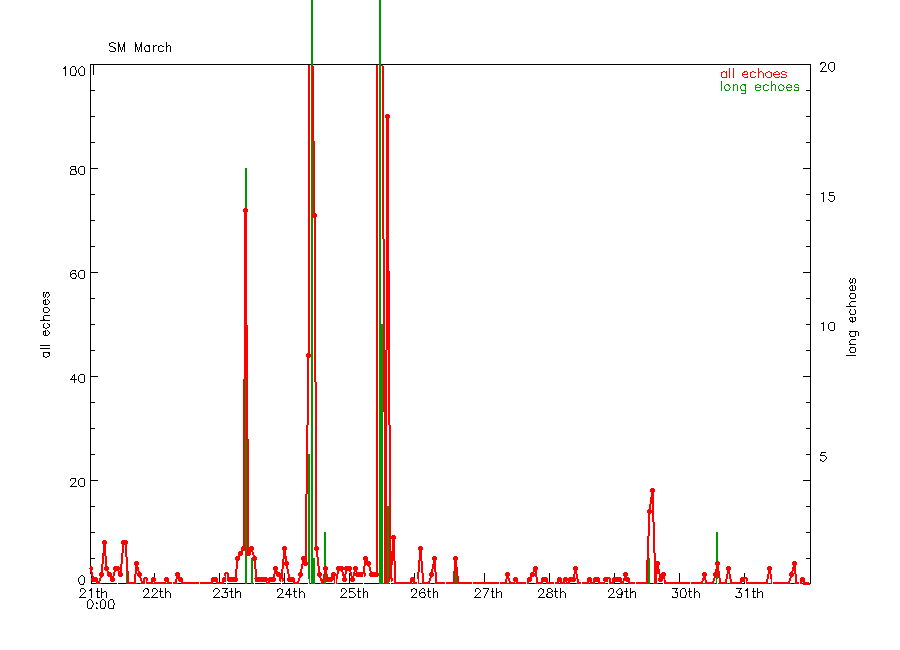Click the '22th' x-axis date label
The height and width of the screenshot is (650, 900).
(x=157, y=593)
